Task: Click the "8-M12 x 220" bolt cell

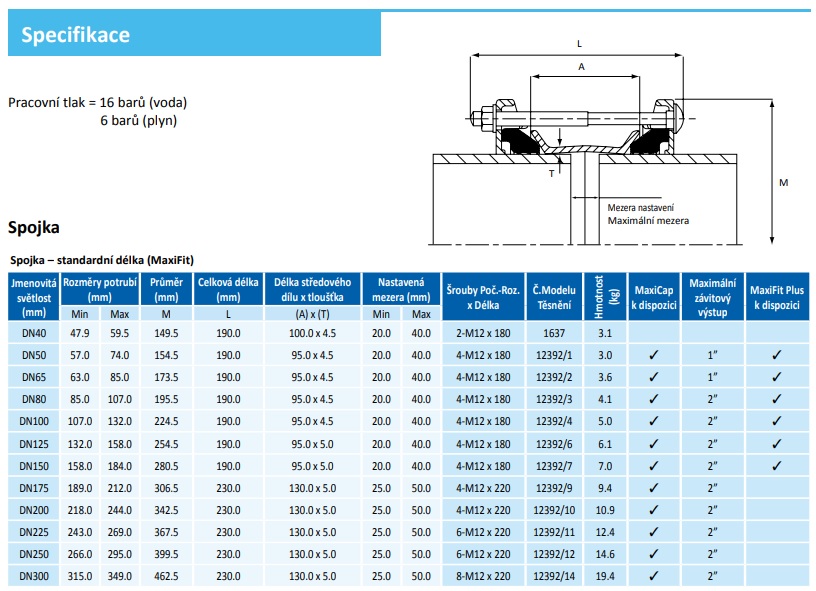Action: pyautogui.click(x=483, y=577)
